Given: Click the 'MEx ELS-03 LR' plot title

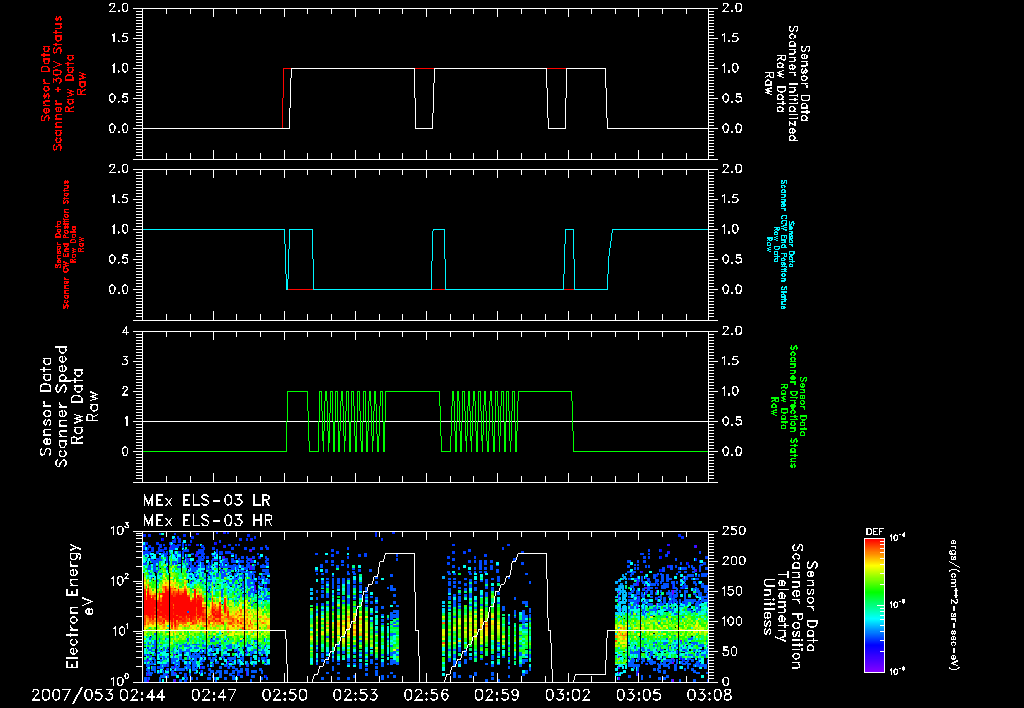Looking at the screenshot, I should click(x=206, y=501).
